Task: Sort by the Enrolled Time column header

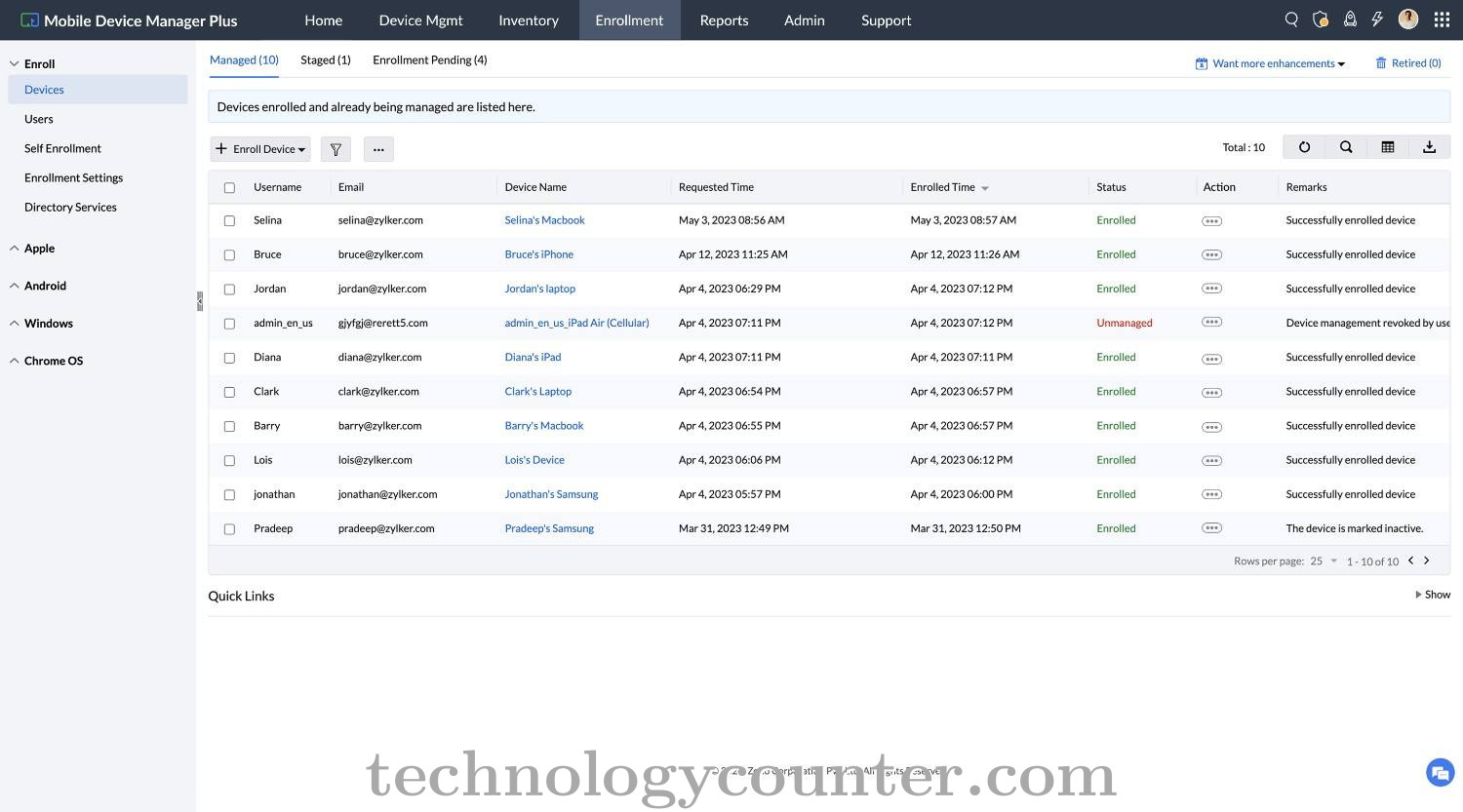Action: [x=949, y=187]
